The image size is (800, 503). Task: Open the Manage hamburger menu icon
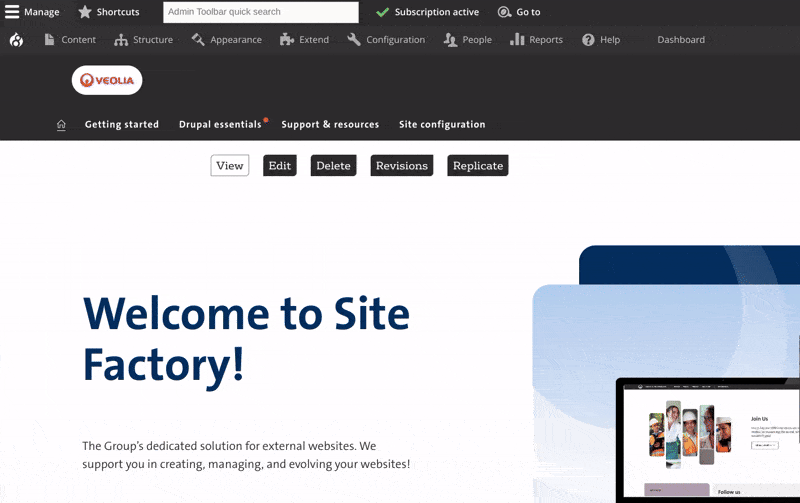(x=12, y=12)
